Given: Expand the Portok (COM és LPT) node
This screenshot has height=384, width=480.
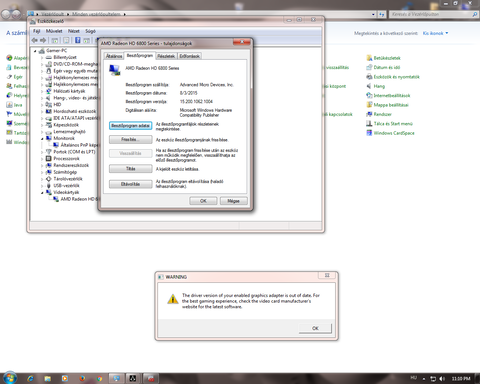Looking at the screenshot, I should [42, 152].
